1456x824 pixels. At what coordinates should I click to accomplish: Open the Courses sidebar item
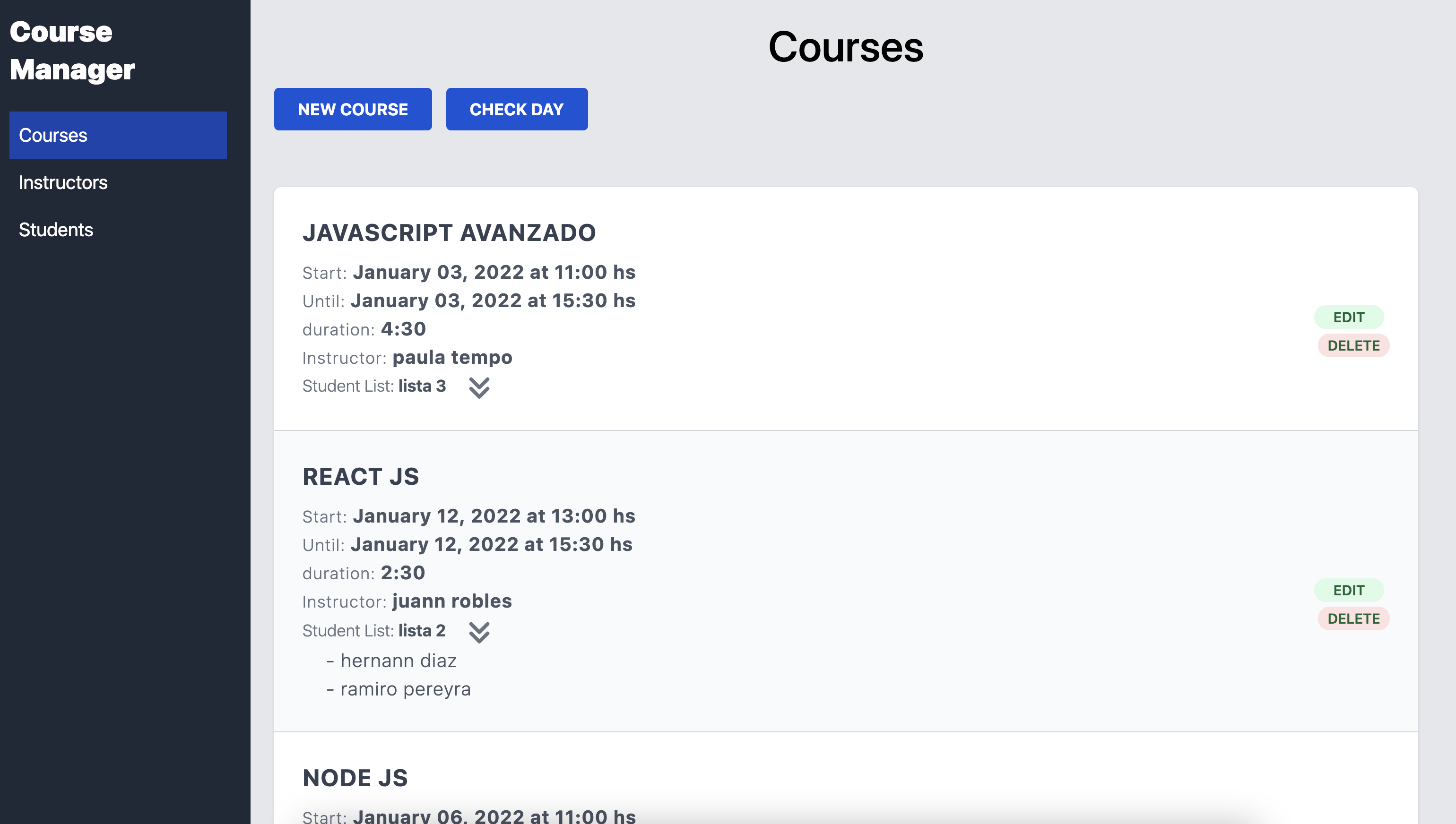coord(118,135)
